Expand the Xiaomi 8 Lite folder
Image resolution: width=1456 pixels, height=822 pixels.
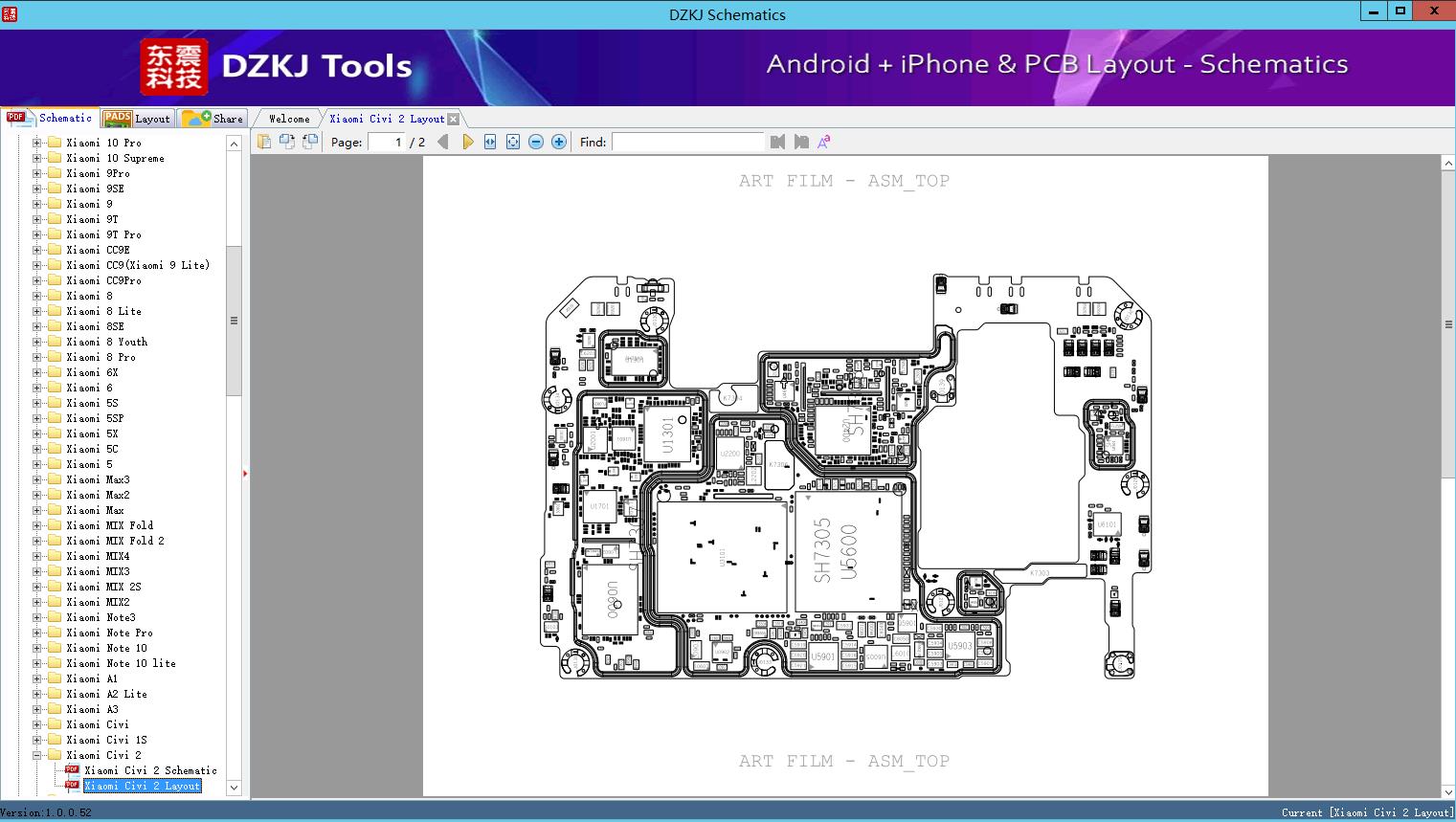36,311
